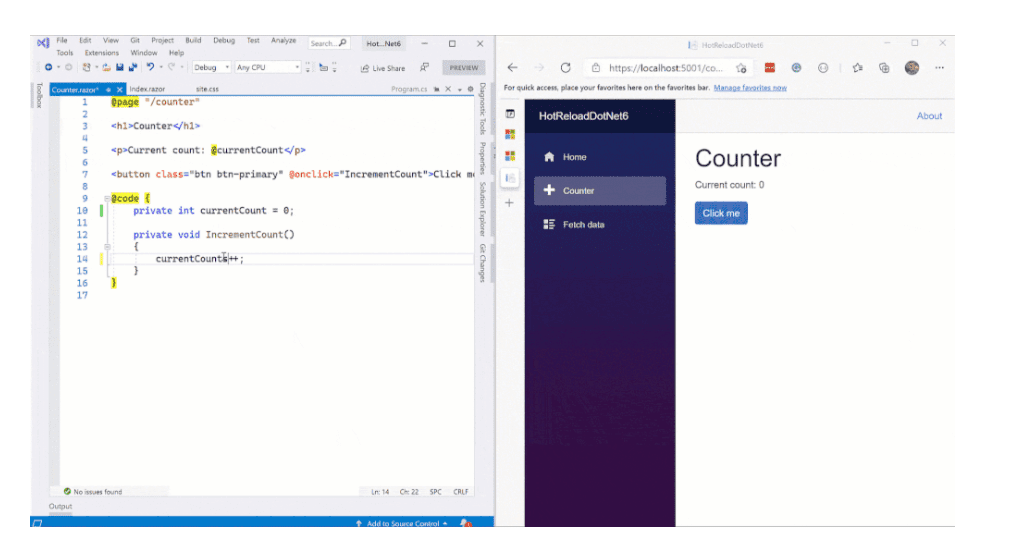
Task: Open Edge Settings and more menu
Action: coord(939,67)
